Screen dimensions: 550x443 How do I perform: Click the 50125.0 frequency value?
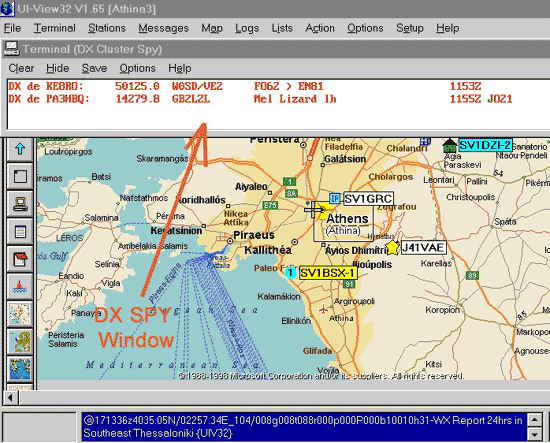[x=138, y=86]
